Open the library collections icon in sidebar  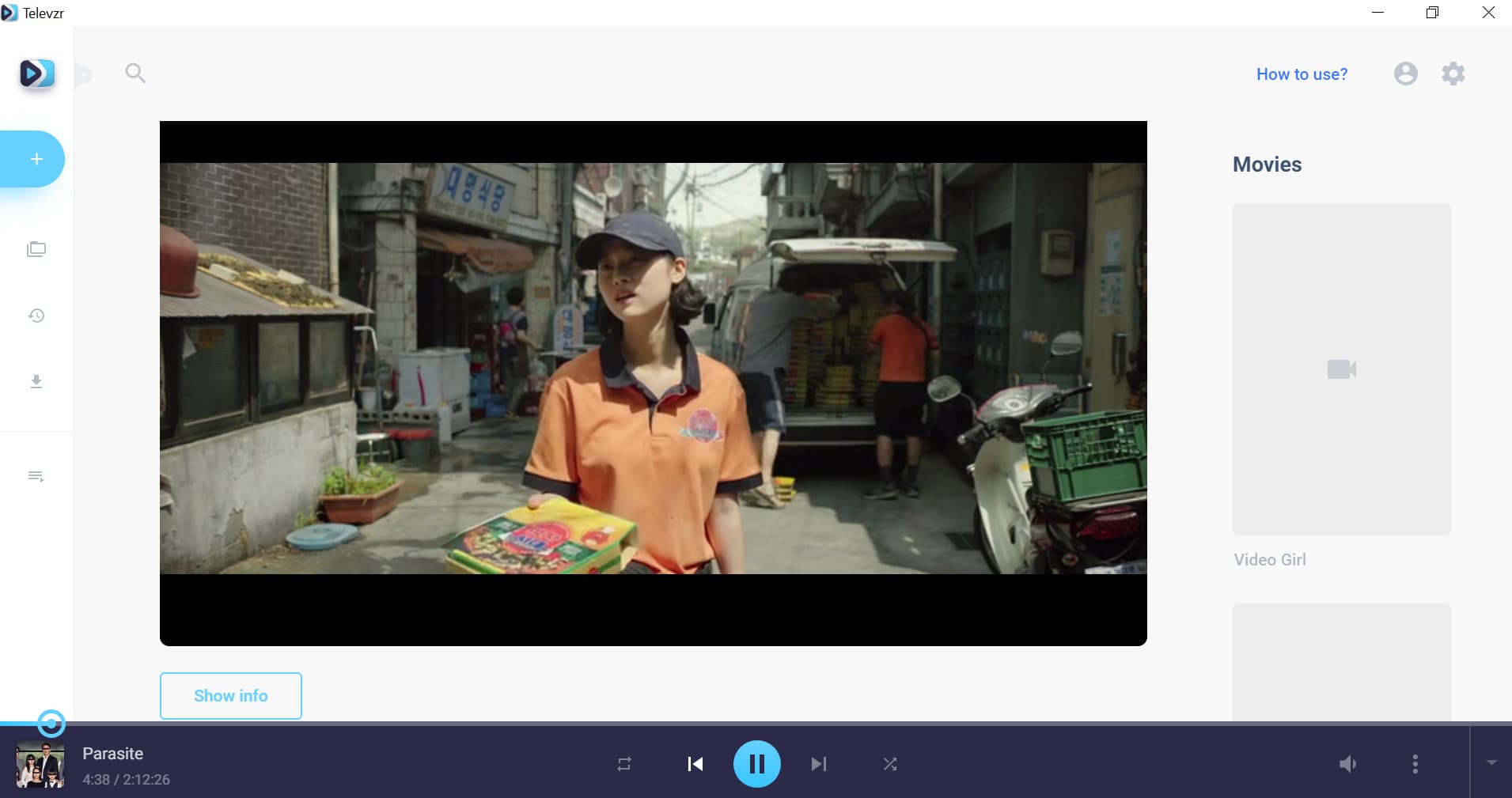pyautogui.click(x=36, y=249)
